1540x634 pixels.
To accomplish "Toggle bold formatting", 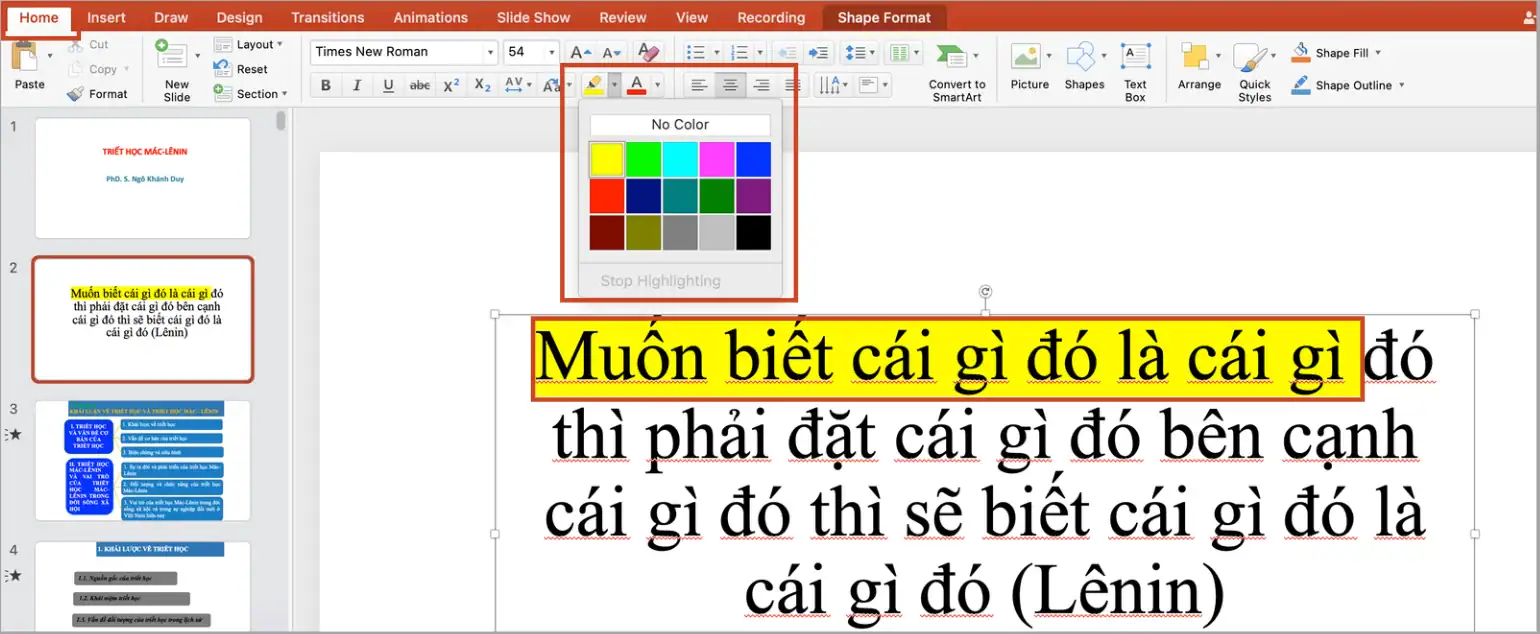I will click(326, 85).
